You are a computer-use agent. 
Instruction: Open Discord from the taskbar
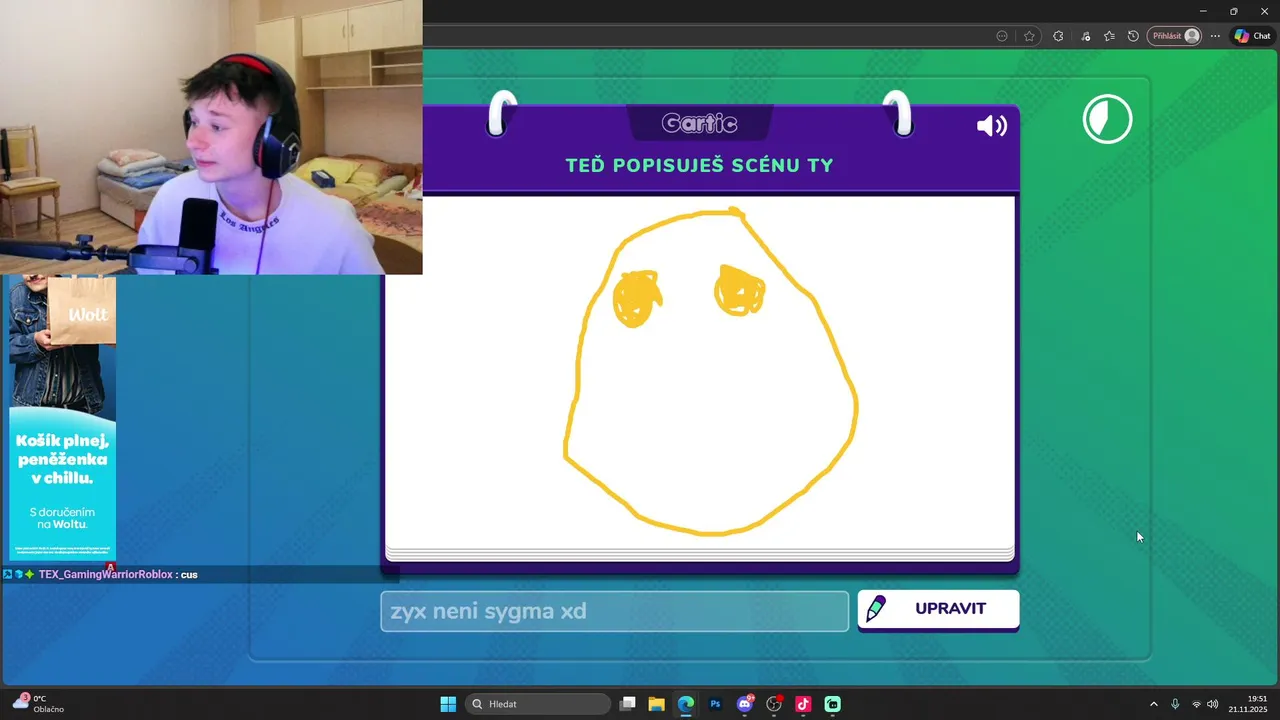point(745,704)
